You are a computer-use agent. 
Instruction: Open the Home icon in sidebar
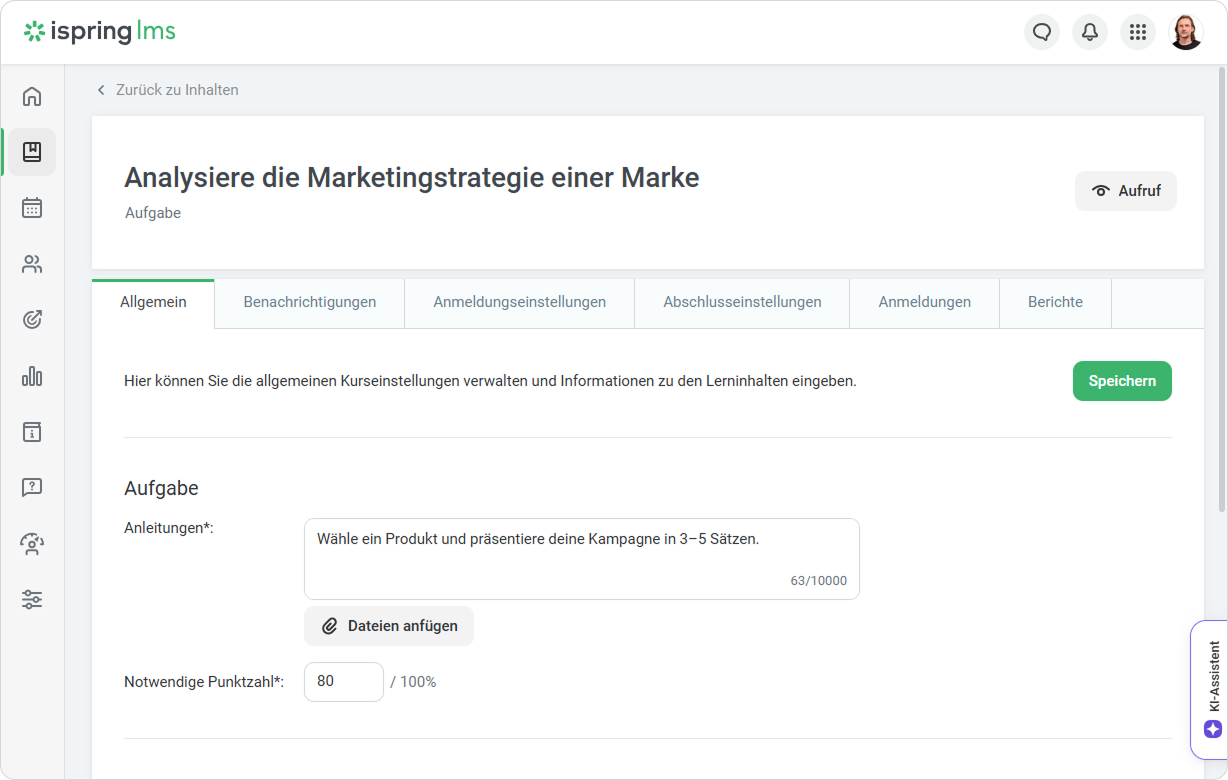click(x=32, y=96)
